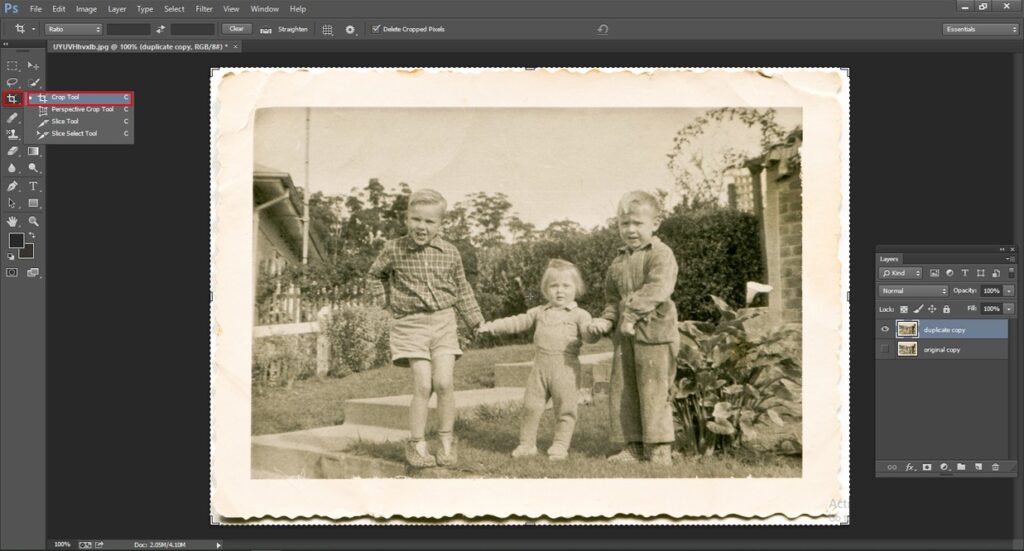Click the Clear button
This screenshot has width=1024, height=551.
click(236, 29)
